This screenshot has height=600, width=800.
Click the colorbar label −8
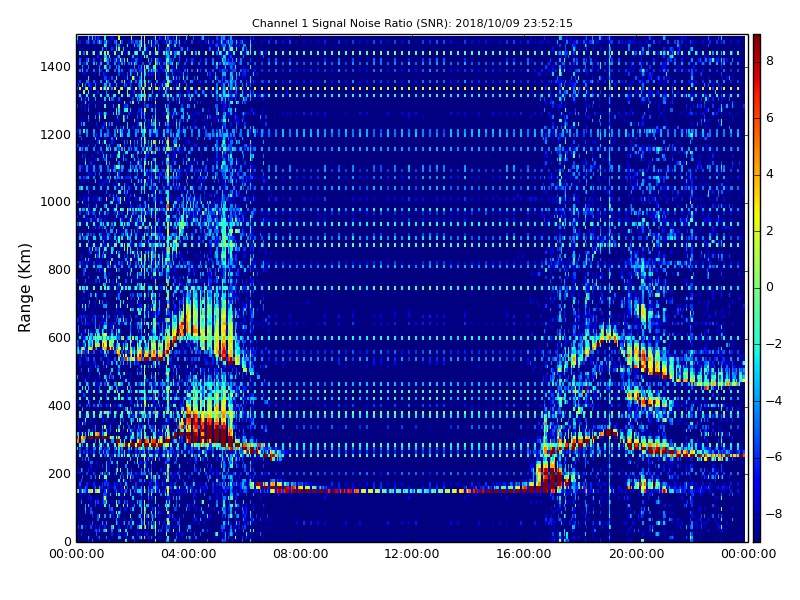(x=774, y=514)
